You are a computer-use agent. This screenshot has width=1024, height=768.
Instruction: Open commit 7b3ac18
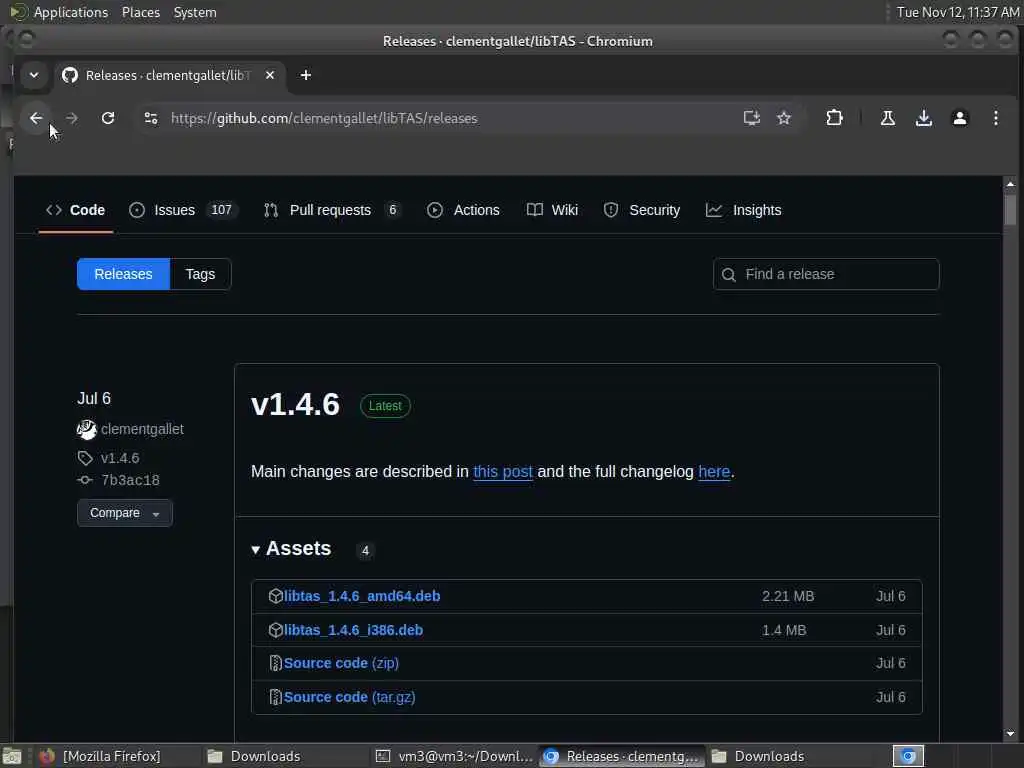point(131,480)
